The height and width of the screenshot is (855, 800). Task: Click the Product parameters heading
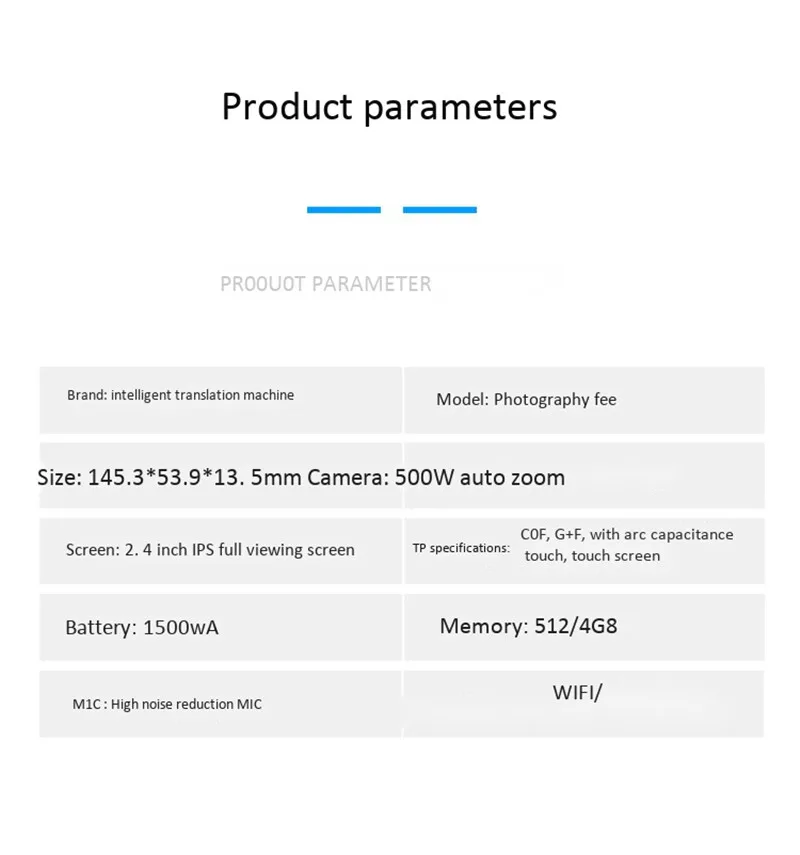tap(389, 107)
